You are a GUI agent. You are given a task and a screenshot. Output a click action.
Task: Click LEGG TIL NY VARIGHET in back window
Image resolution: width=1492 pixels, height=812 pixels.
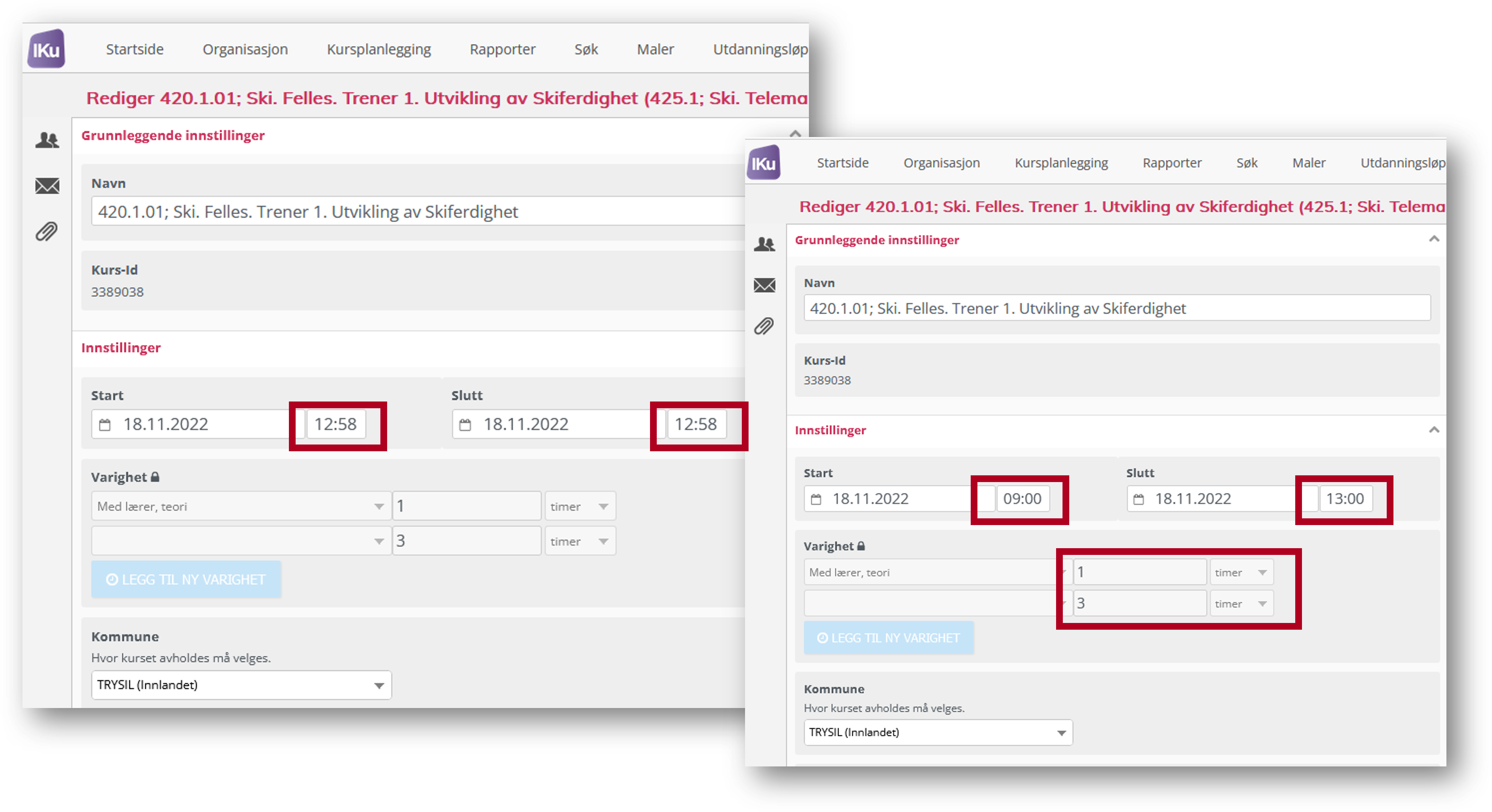(x=186, y=579)
